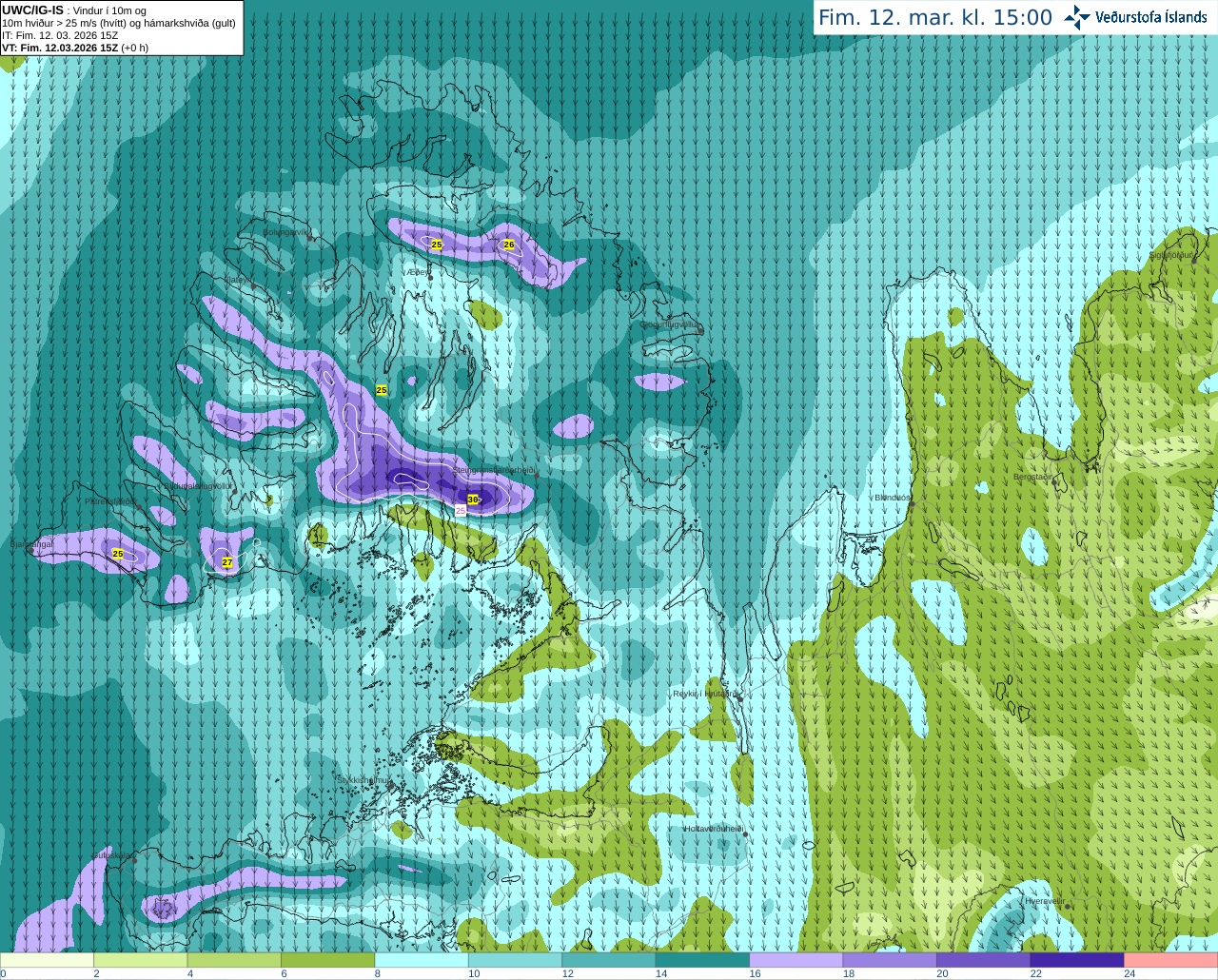Click the yellow '30' gust label
1218x980 pixels.
(x=473, y=500)
